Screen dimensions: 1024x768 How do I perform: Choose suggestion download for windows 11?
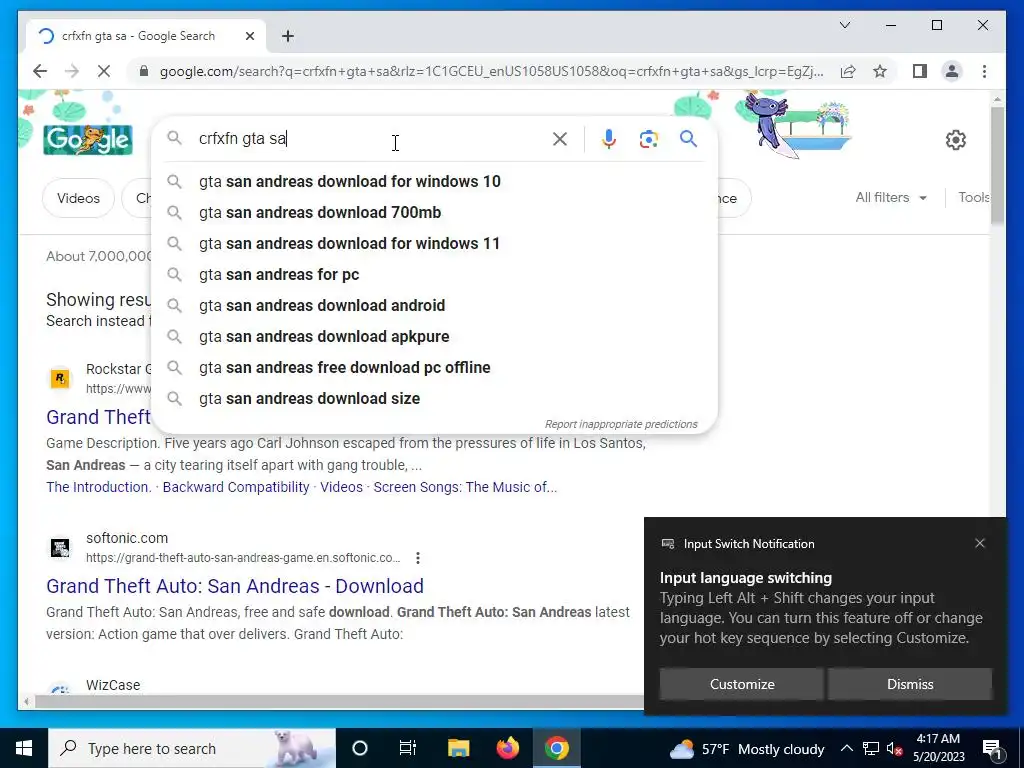pyautogui.click(x=434, y=244)
